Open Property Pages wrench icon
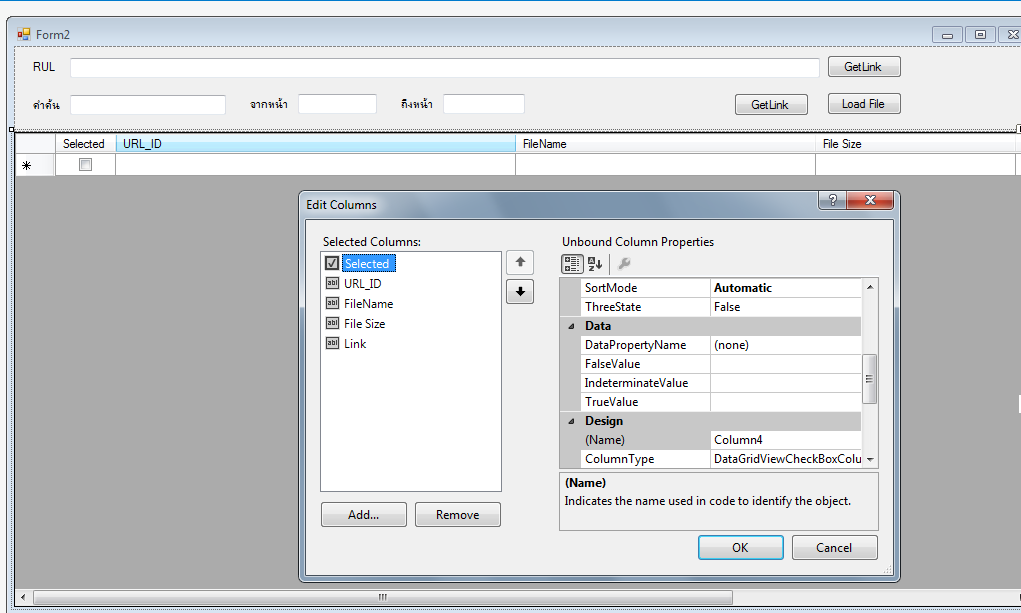This screenshot has height=613, width=1021. coord(624,264)
